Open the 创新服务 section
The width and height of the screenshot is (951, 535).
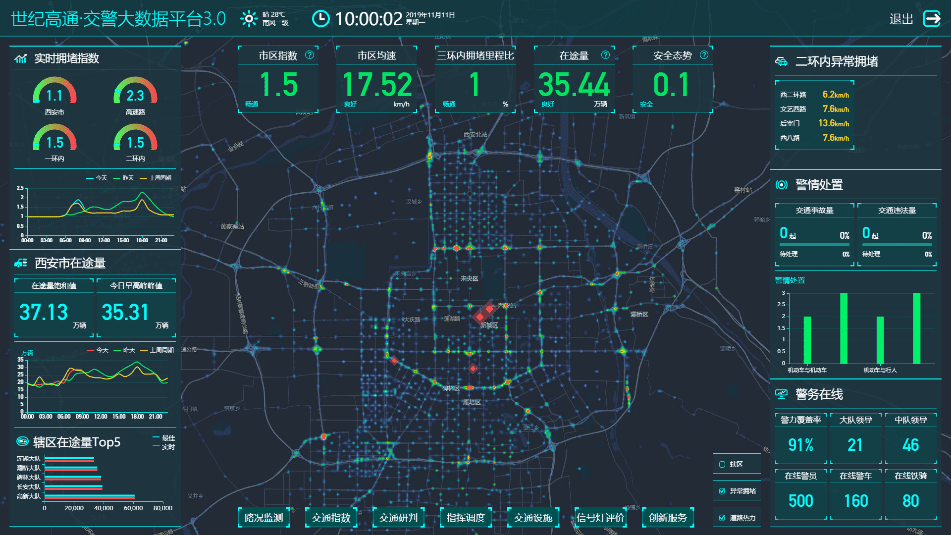(x=667, y=517)
